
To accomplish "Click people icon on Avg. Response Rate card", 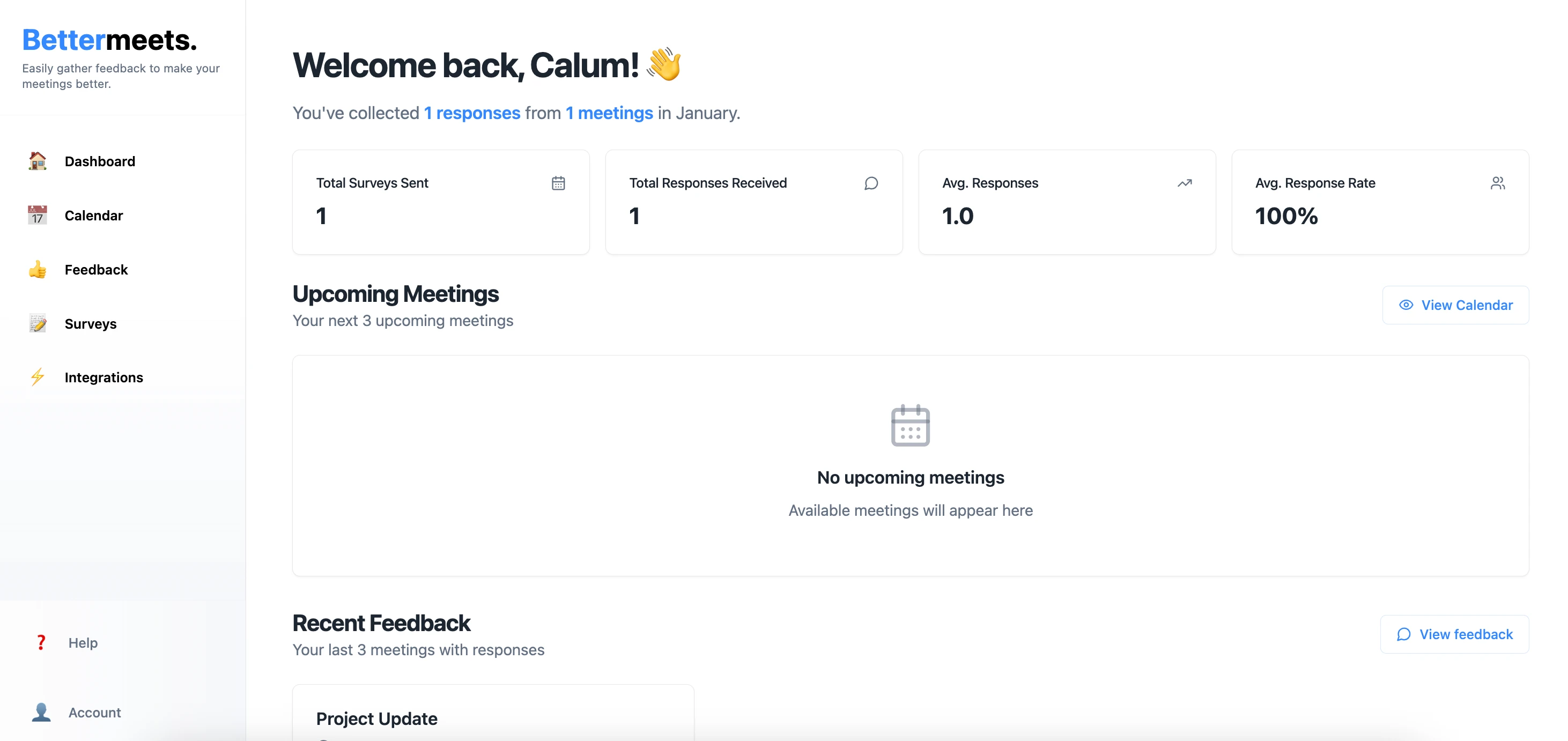I will 1497,183.
